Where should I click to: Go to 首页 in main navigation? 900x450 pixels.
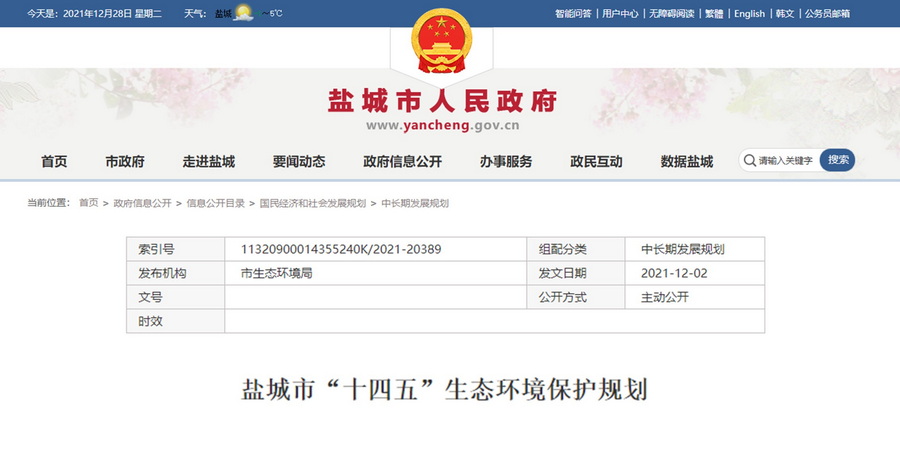point(54,162)
